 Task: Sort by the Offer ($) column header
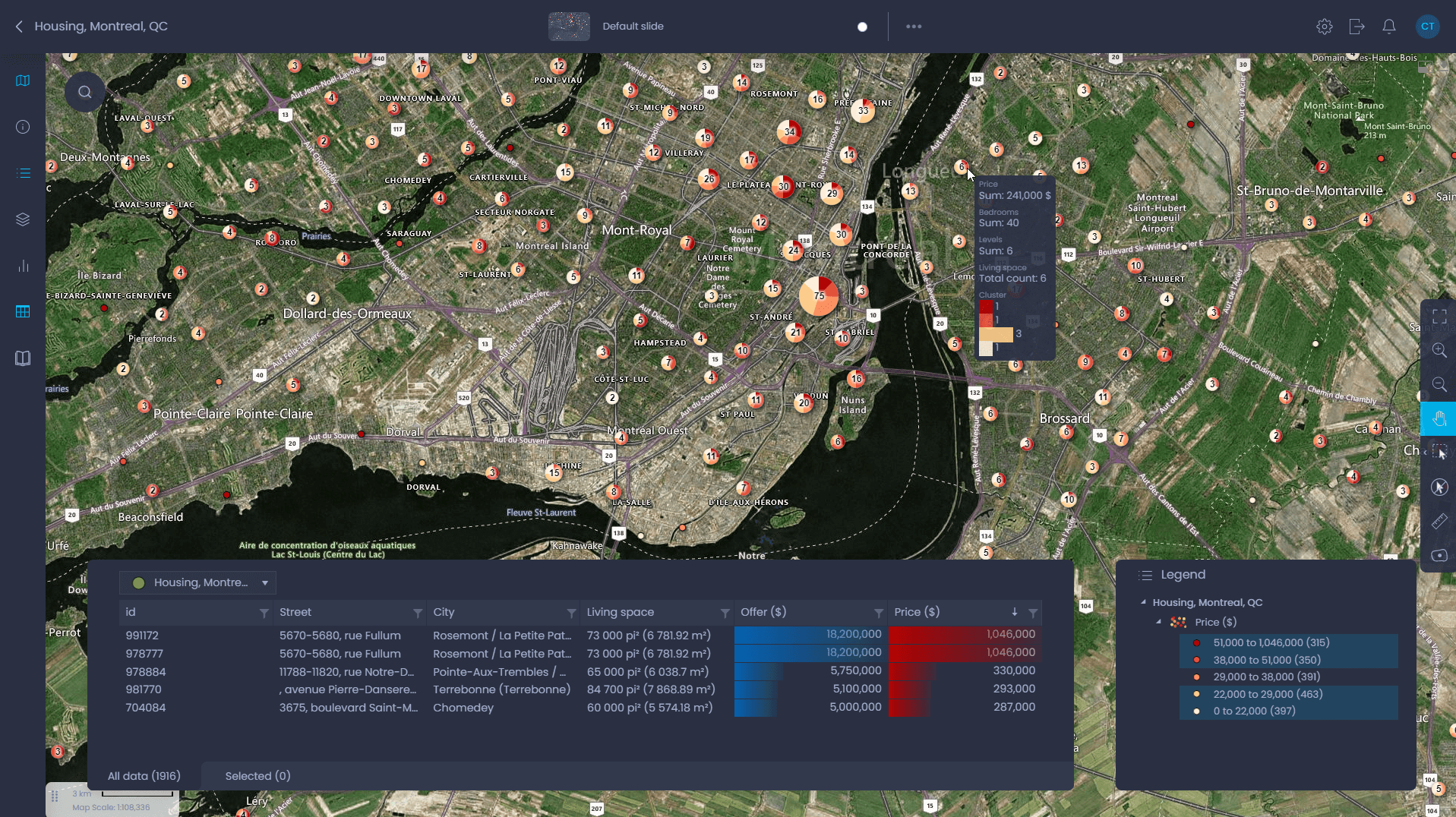pyautogui.click(x=763, y=612)
